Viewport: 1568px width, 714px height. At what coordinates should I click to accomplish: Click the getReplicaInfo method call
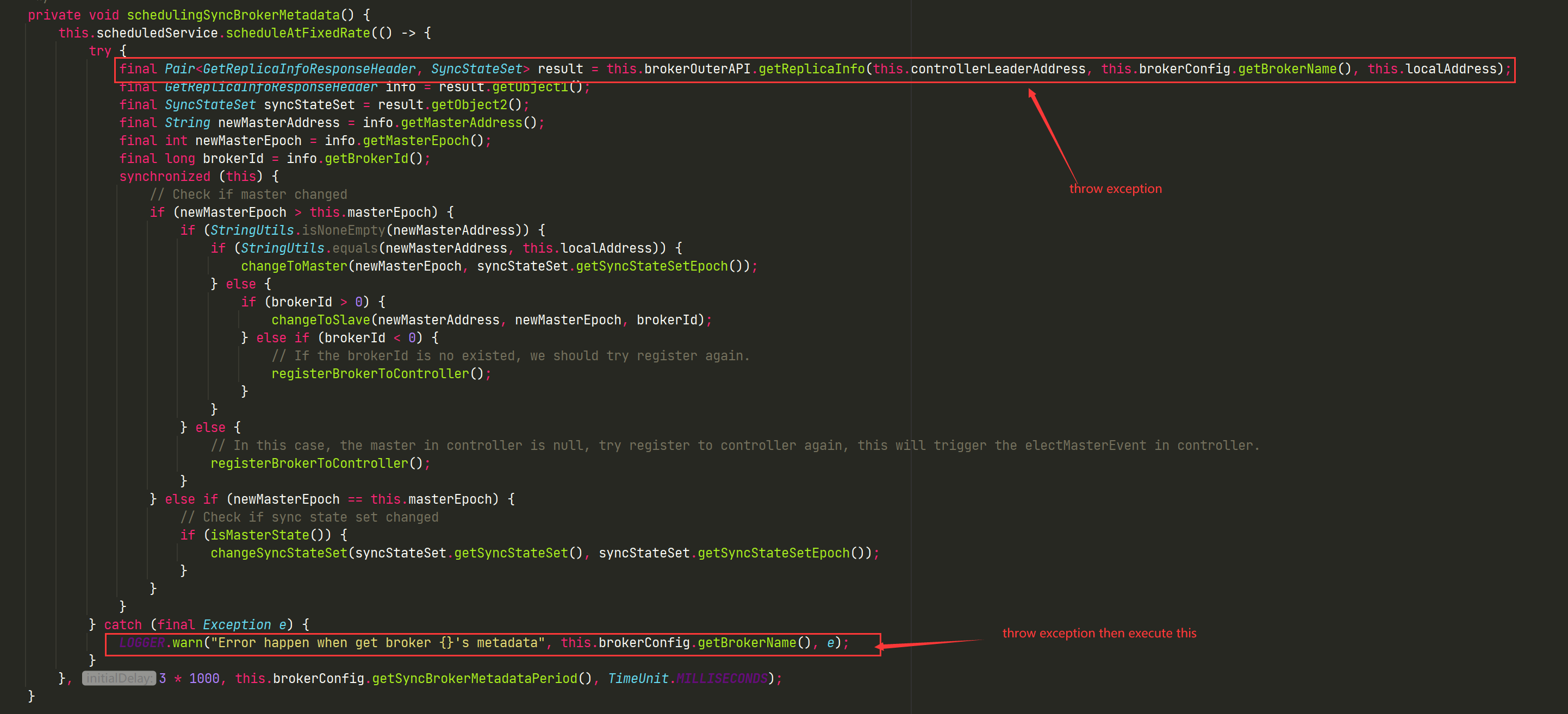tap(811, 68)
